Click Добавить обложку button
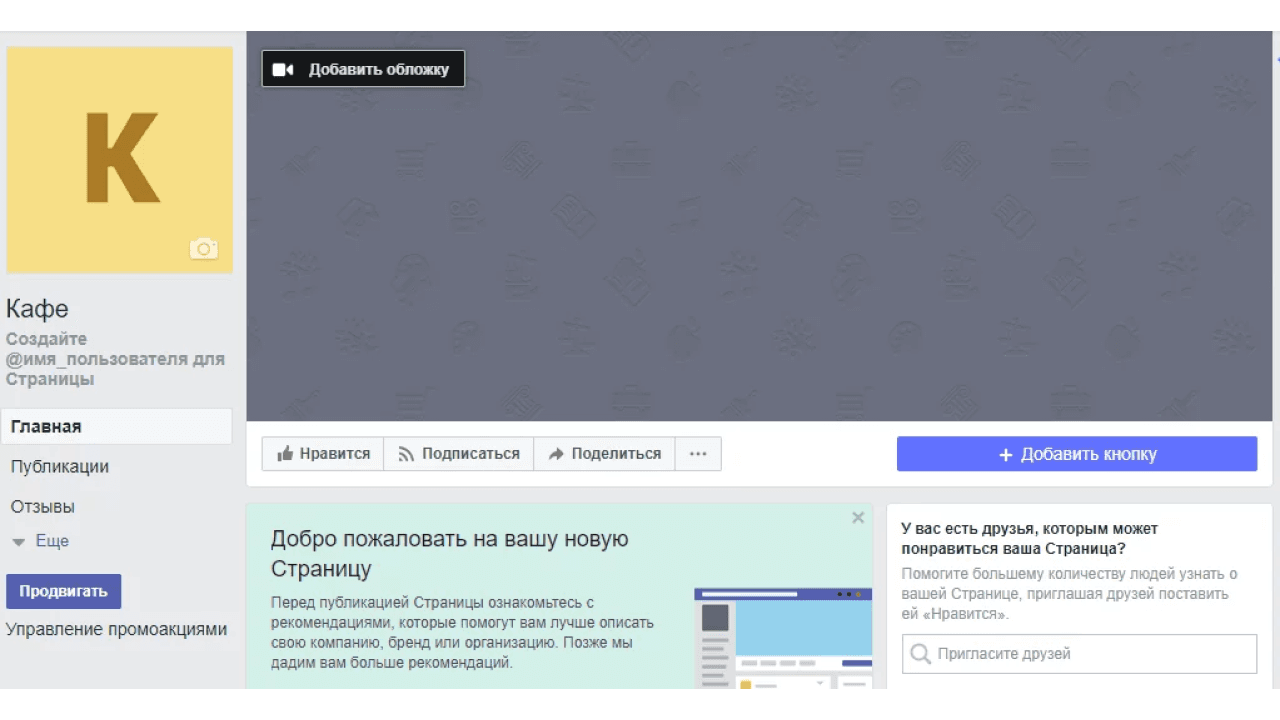Image resolution: width=1280 pixels, height=720 pixels. tap(363, 69)
